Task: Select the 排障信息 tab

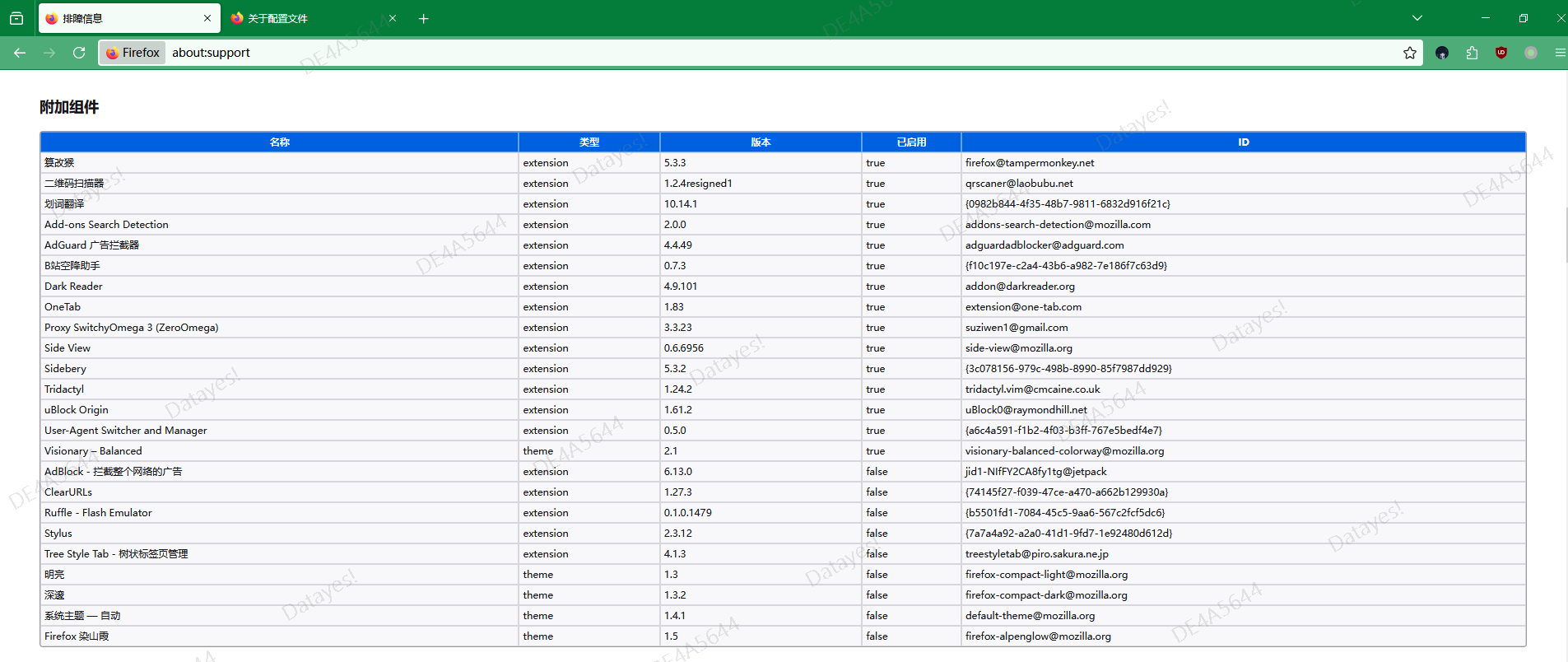Action: coord(115,18)
